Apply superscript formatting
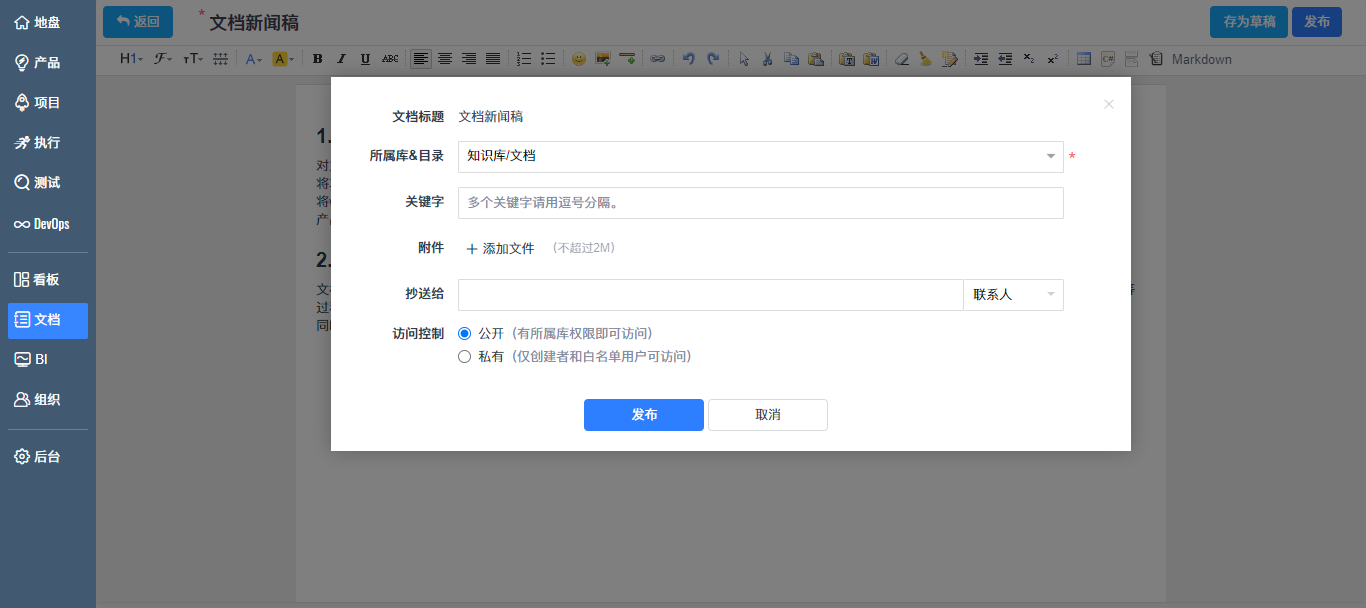1366x608 pixels. pos(1052,59)
